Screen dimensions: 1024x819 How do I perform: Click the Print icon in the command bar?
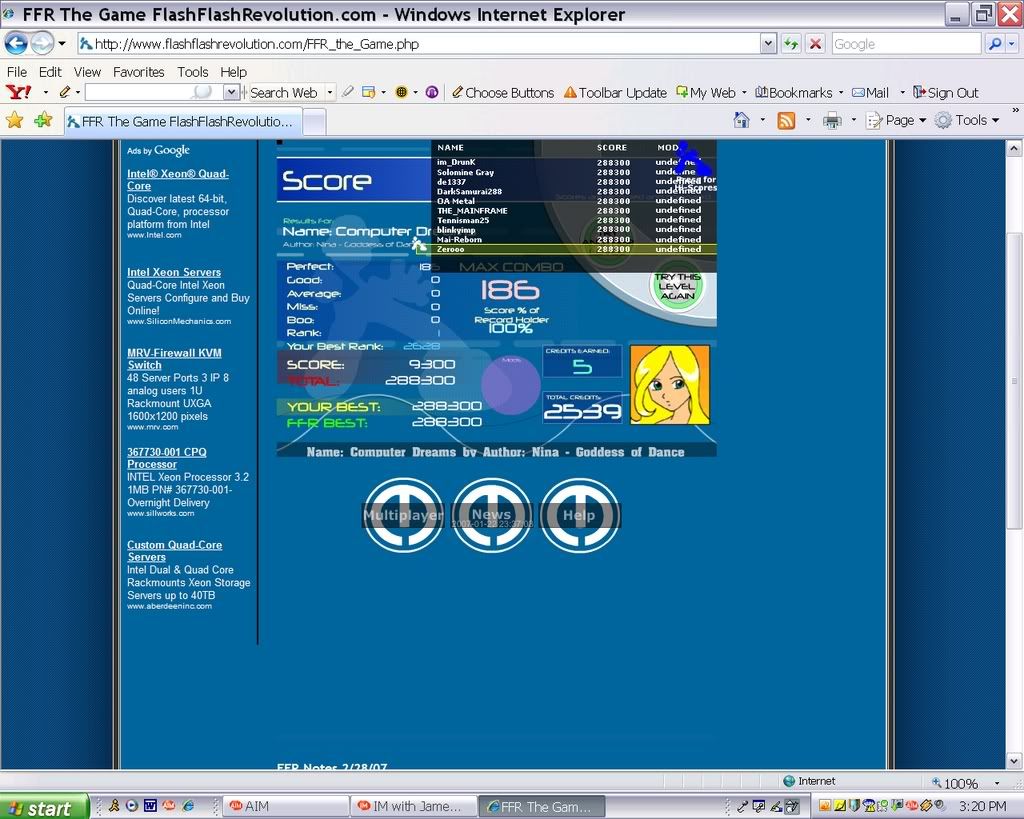[831, 120]
